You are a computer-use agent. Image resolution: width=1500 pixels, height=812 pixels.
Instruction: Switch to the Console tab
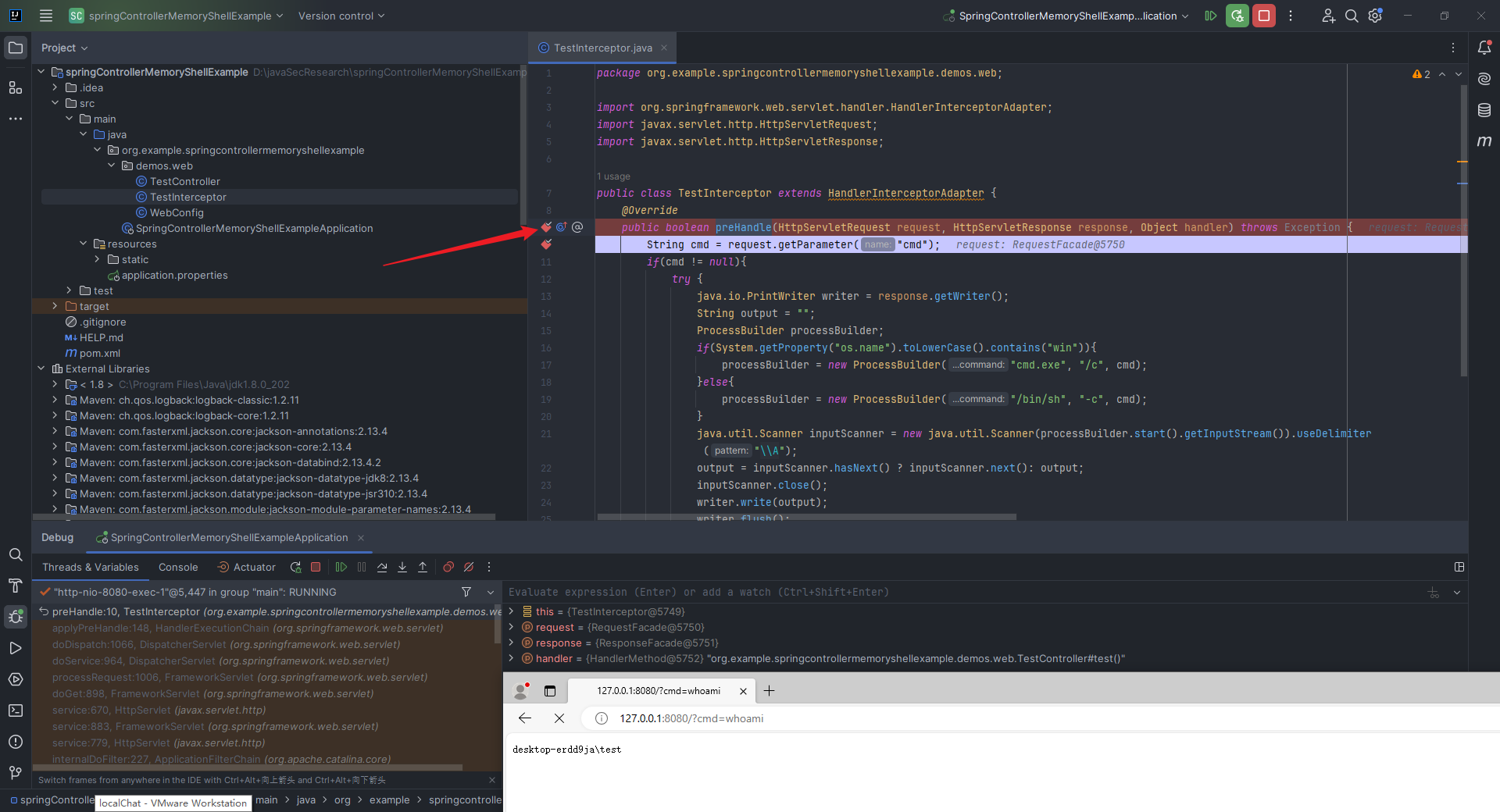point(178,568)
